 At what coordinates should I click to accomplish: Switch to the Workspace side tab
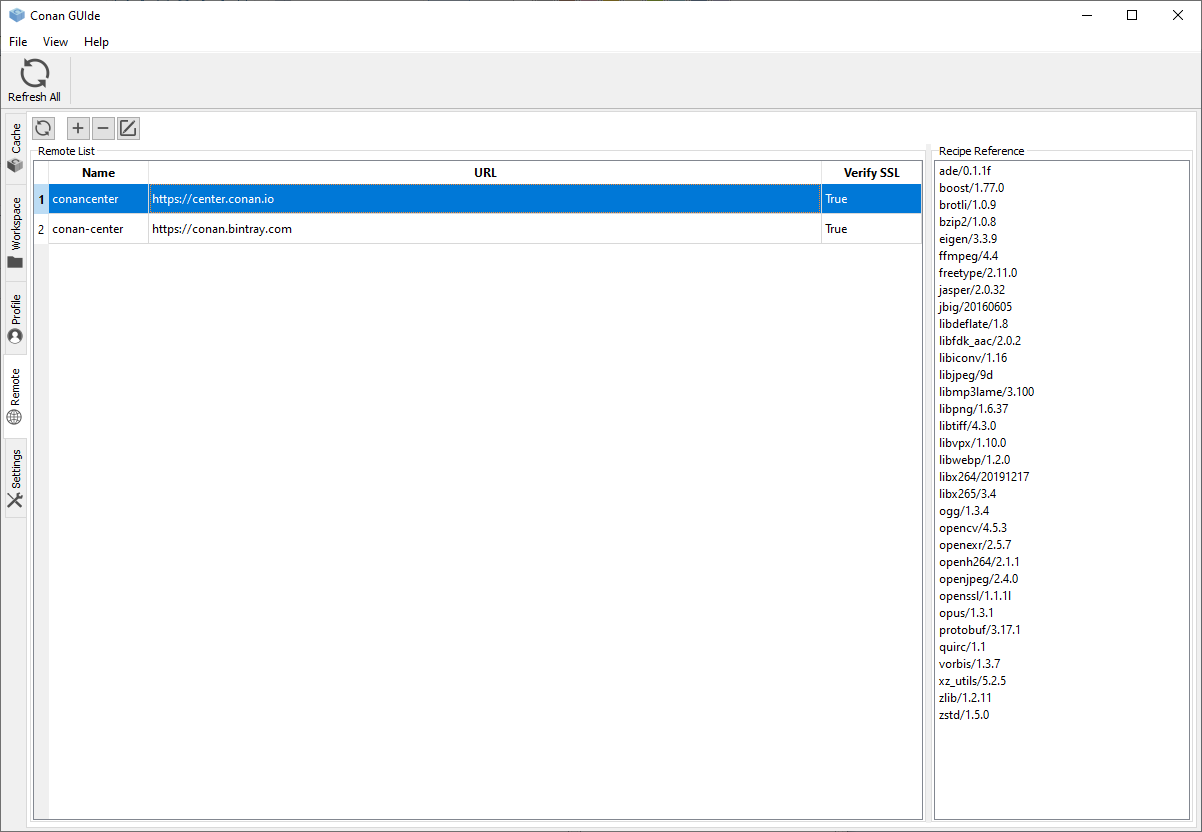15,232
